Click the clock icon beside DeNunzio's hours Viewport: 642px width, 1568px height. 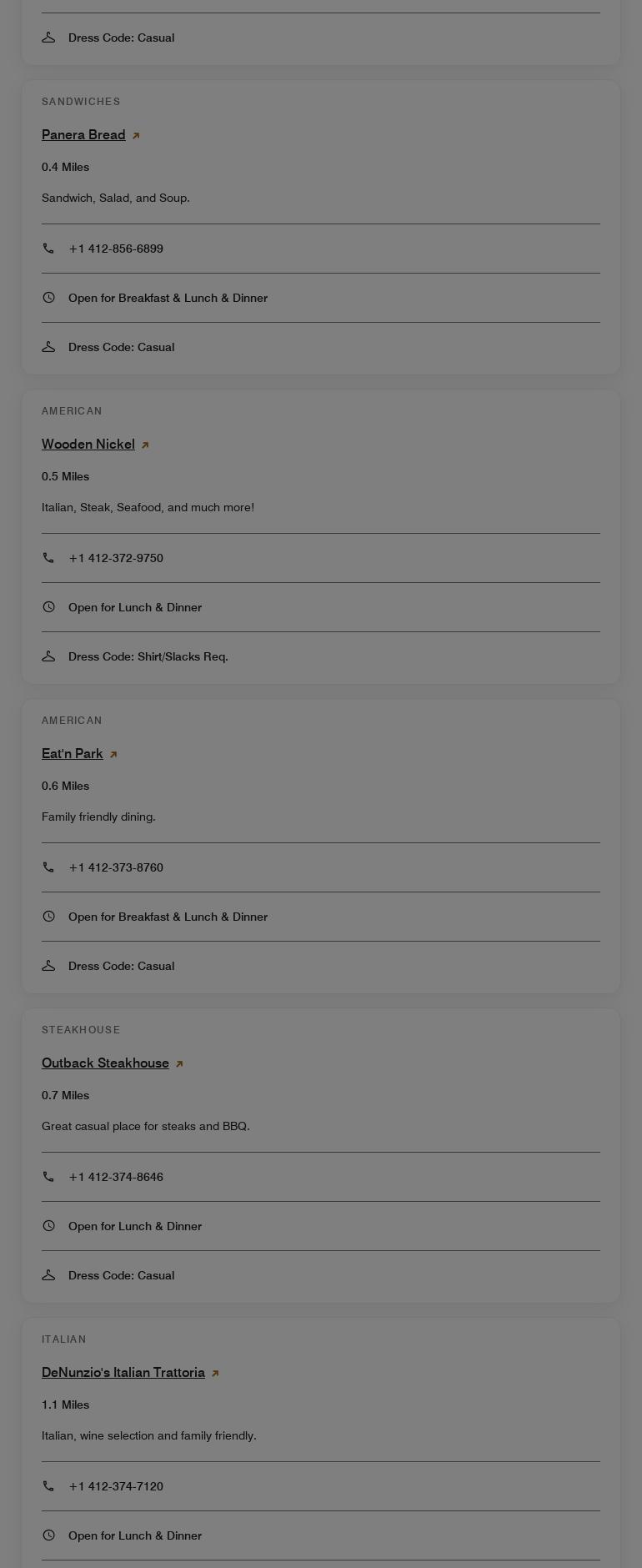point(48,1535)
